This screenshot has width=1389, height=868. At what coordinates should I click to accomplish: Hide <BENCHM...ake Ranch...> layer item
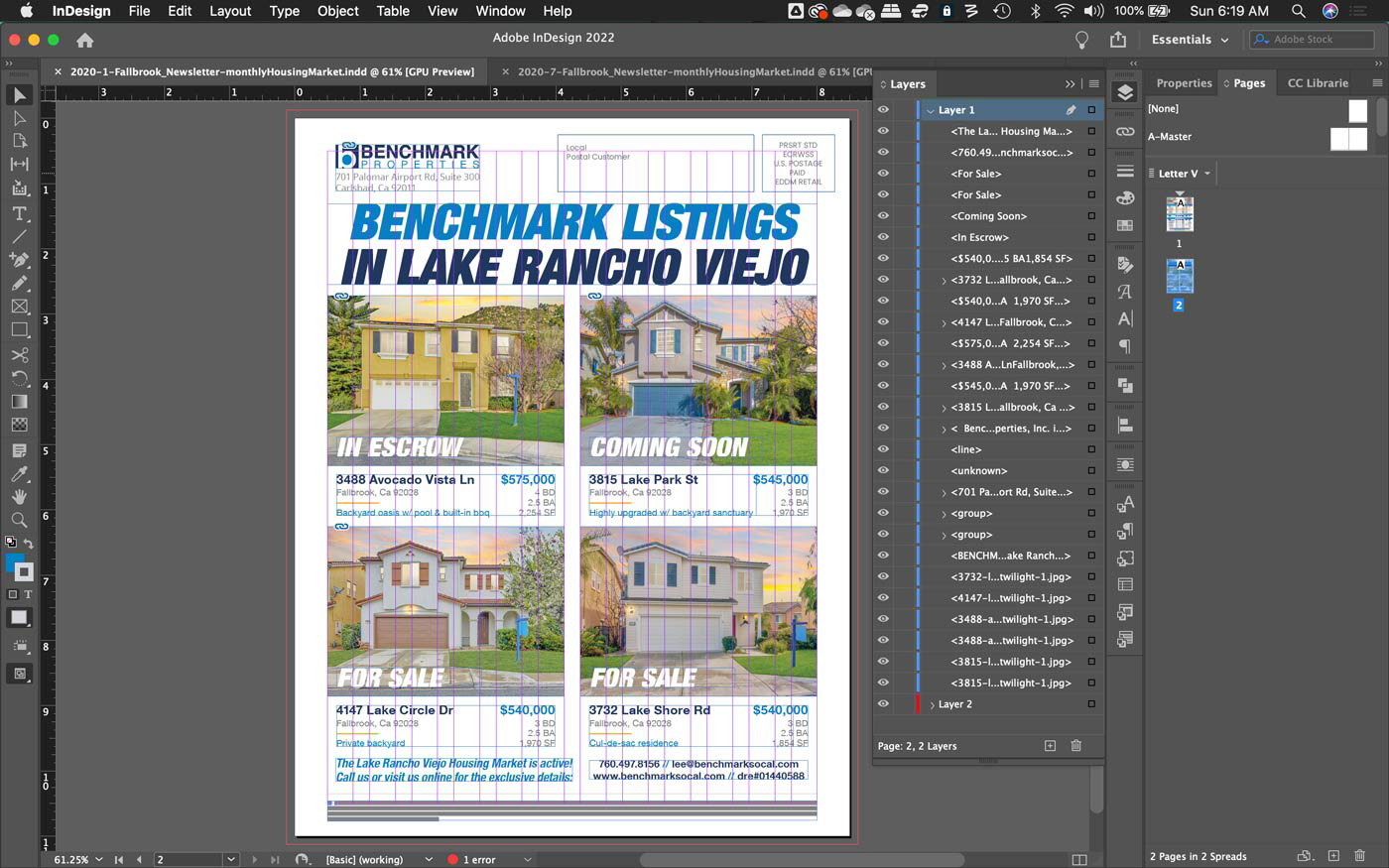(x=883, y=556)
